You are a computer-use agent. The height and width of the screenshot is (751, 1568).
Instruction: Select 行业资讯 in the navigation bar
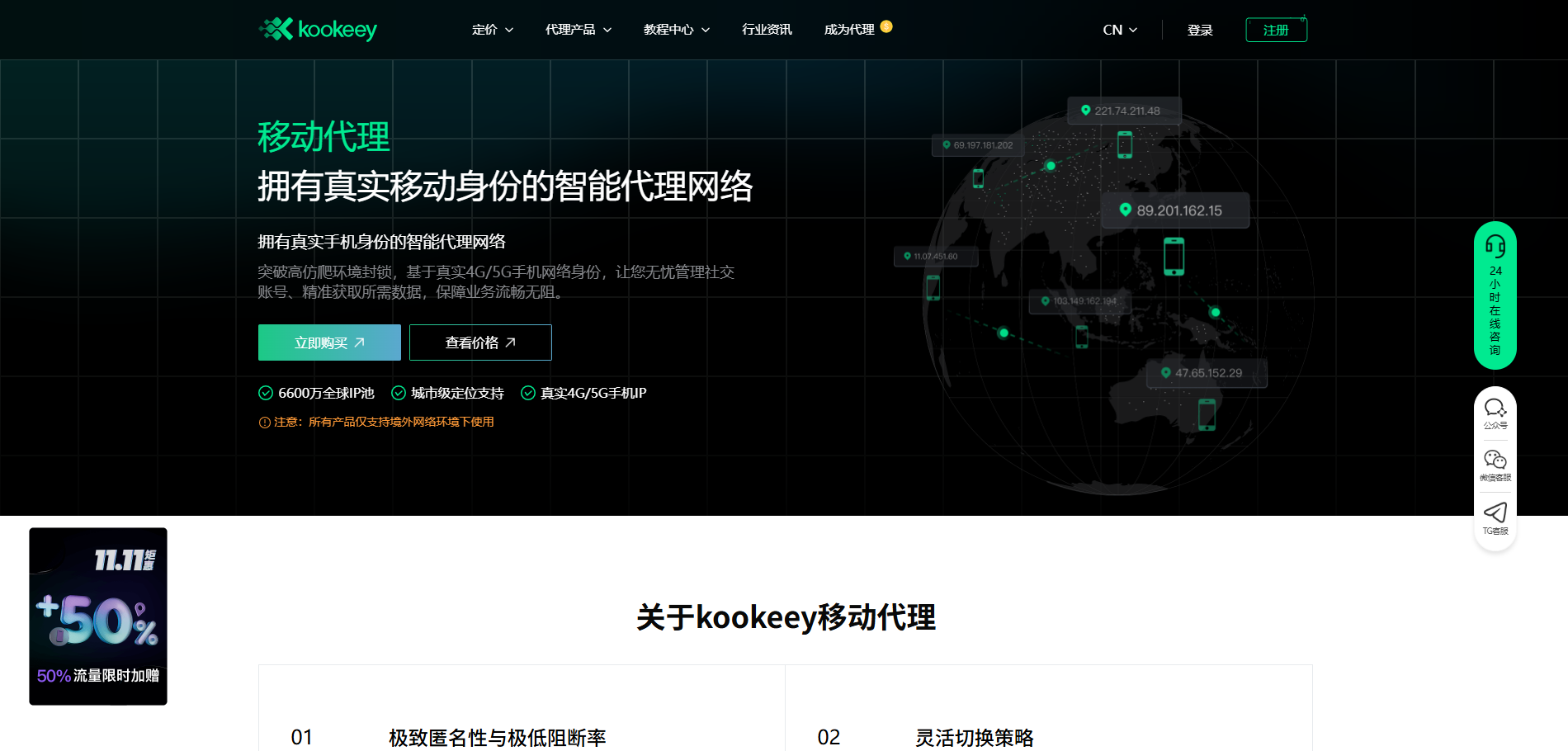pos(766,29)
